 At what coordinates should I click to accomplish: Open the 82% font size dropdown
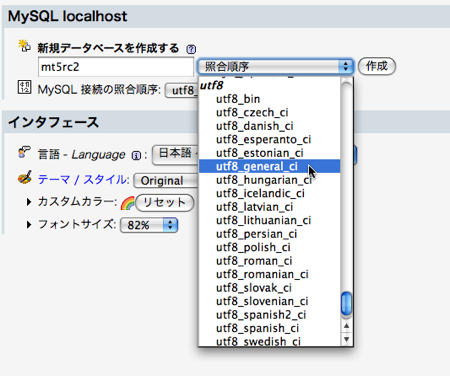(x=149, y=225)
